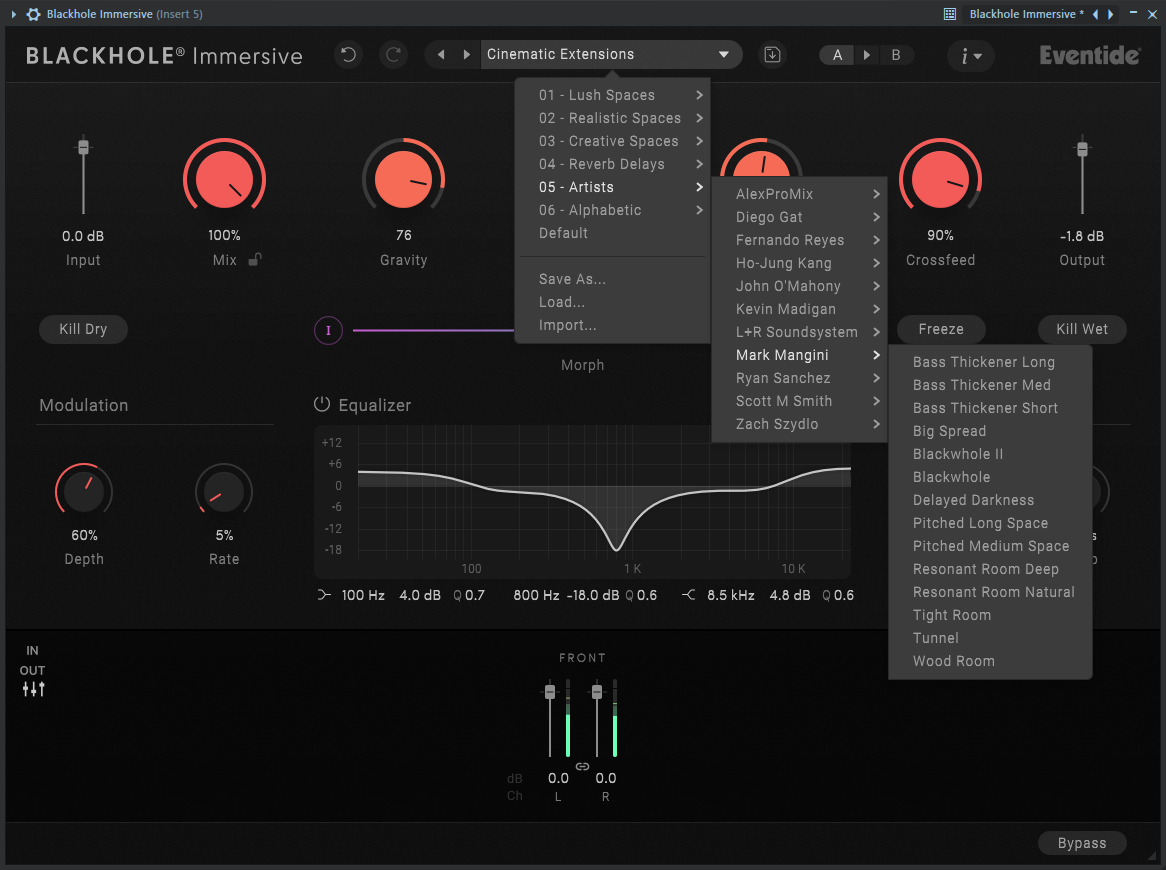Toggle the Freeze button
Image resolution: width=1166 pixels, height=870 pixels.
coord(941,329)
